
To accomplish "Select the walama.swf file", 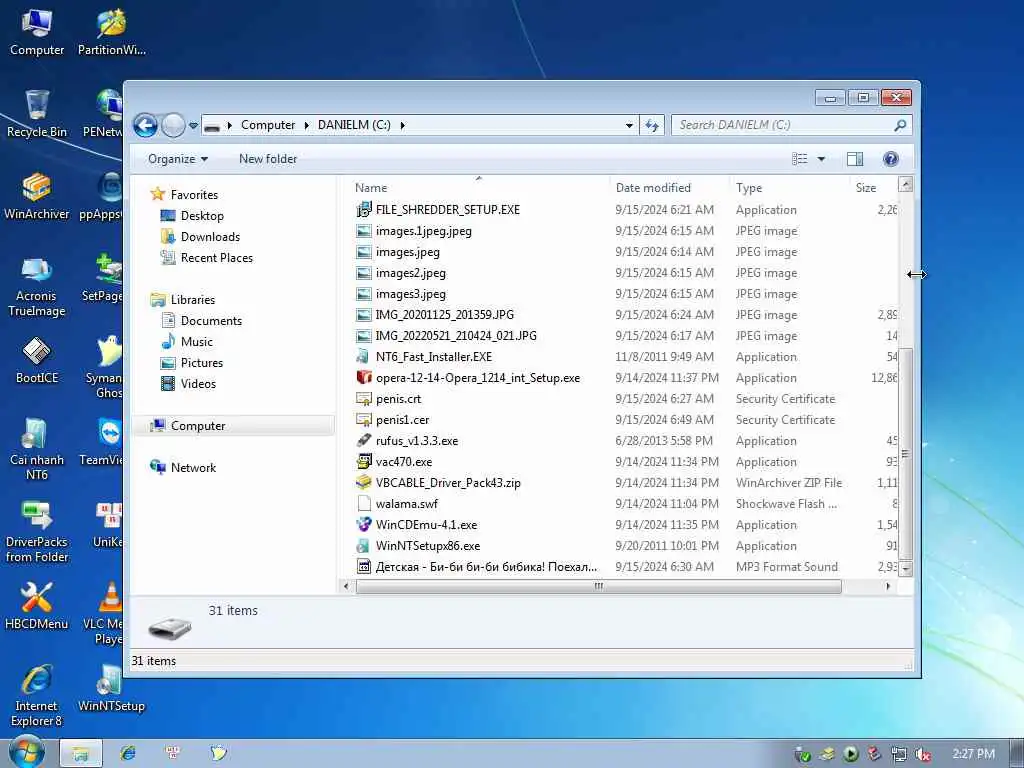I will (406, 504).
